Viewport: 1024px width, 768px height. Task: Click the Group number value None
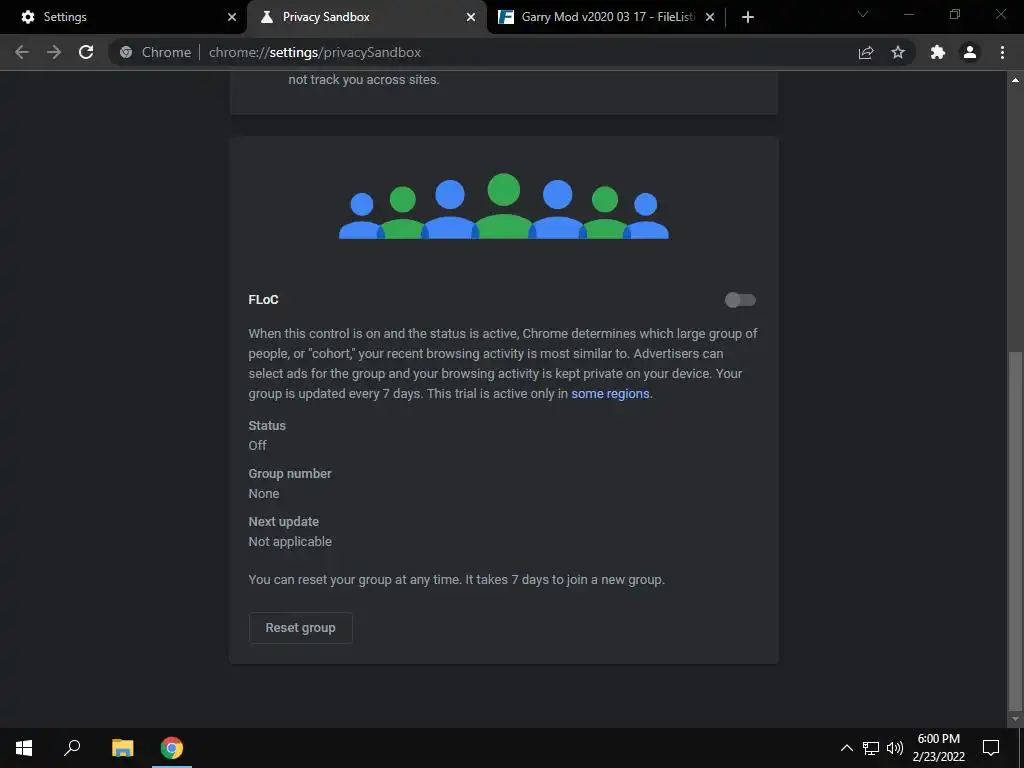(264, 494)
